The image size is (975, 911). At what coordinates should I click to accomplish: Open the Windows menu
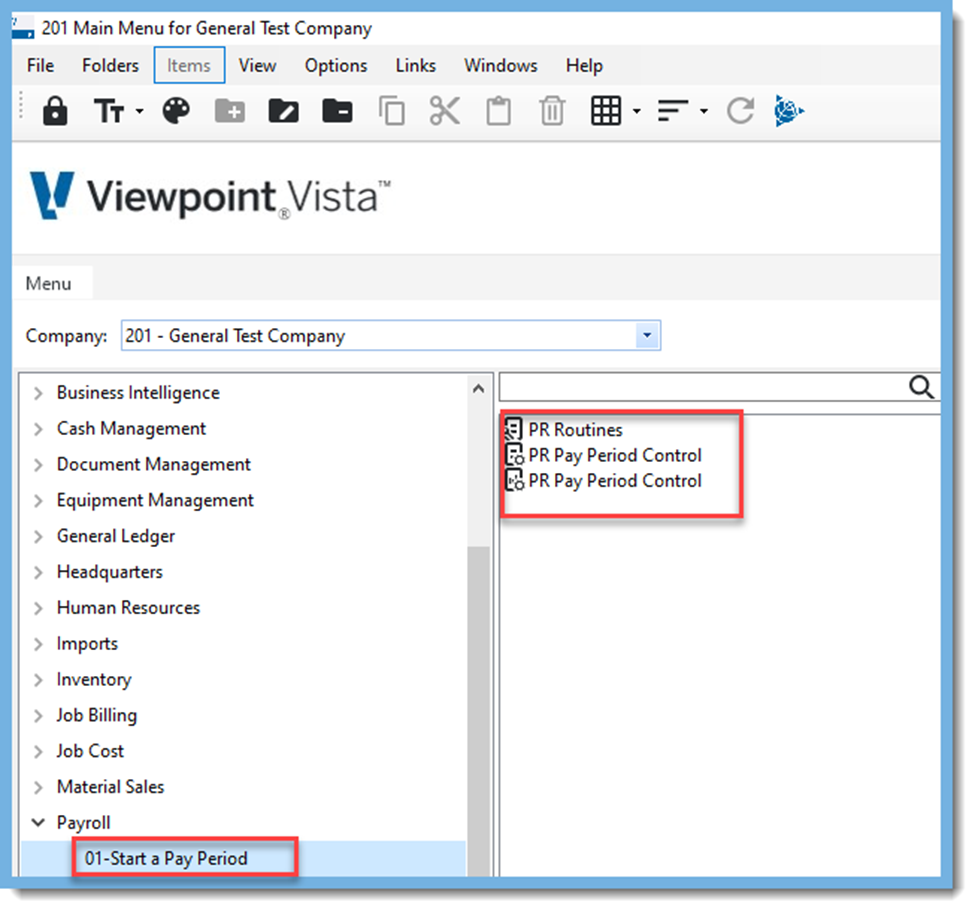[x=501, y=65]
